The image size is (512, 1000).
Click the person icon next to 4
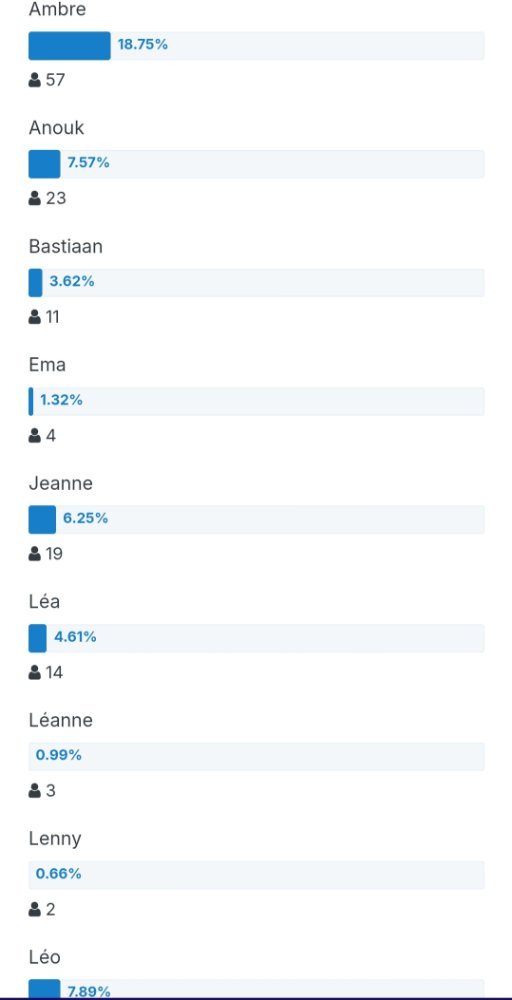(x=34, y=436)
